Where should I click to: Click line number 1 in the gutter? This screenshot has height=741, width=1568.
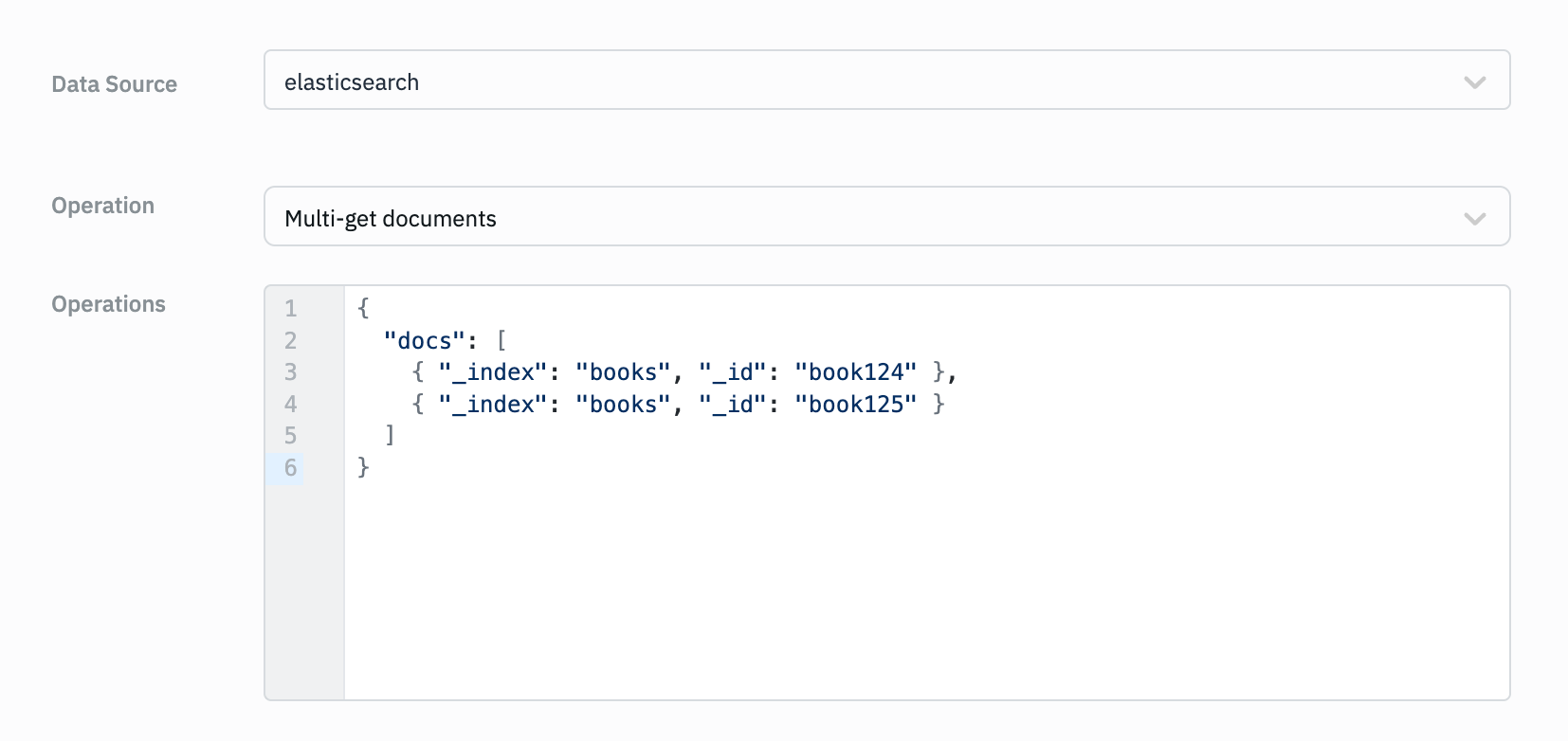[x=291, y=309]
